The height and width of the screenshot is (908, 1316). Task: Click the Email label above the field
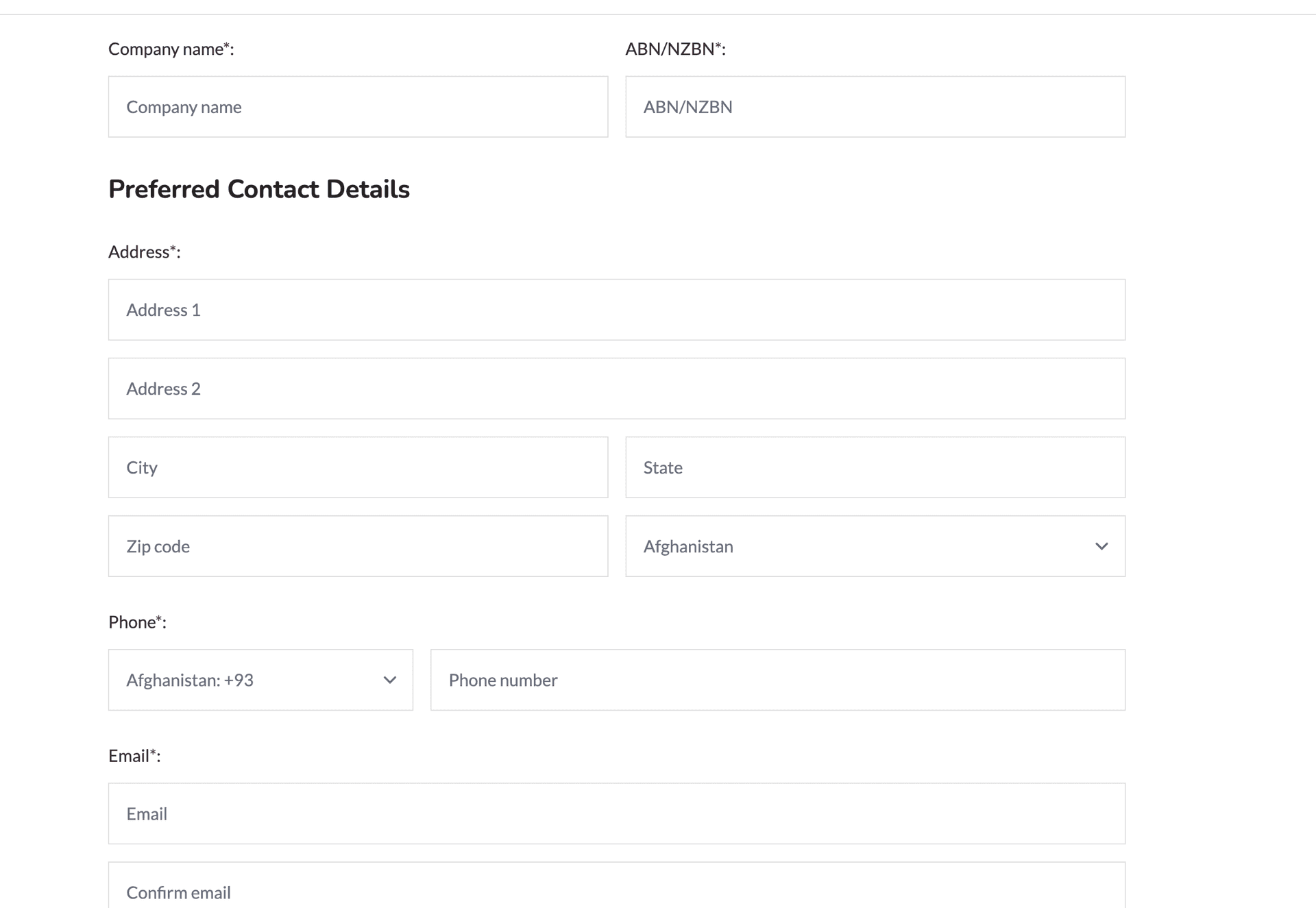[x=134, y=755]
